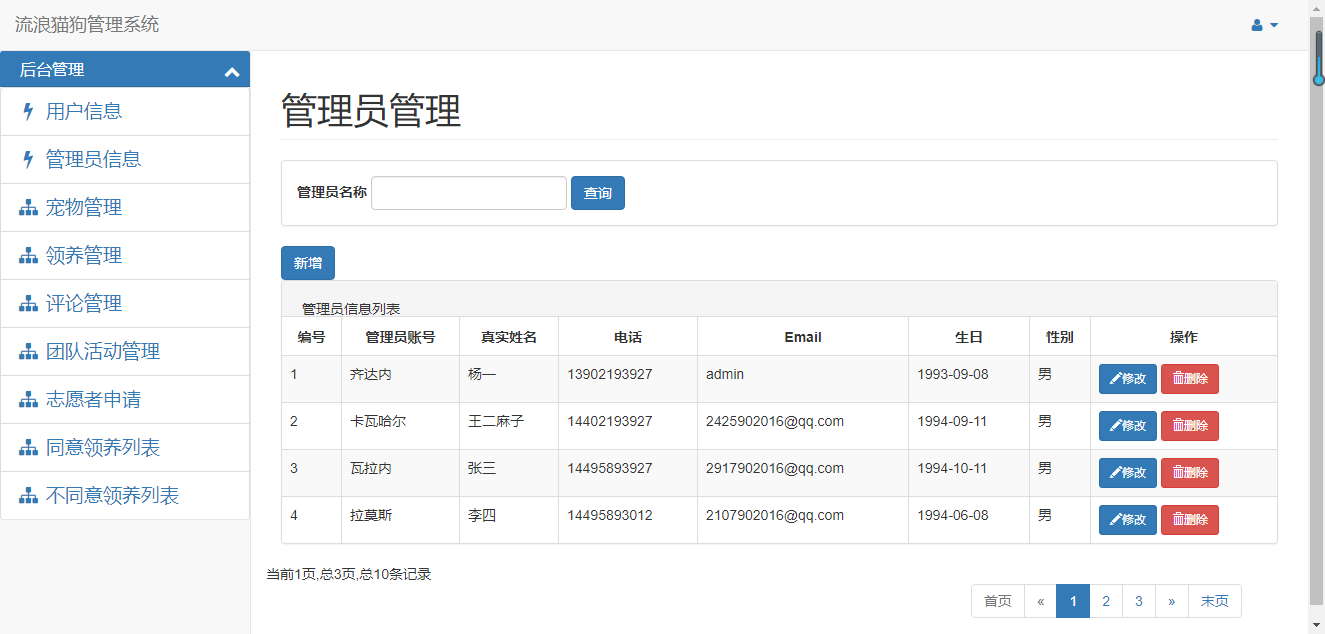
Task: Click phone number 14495893012
Action: click(610, 515)
